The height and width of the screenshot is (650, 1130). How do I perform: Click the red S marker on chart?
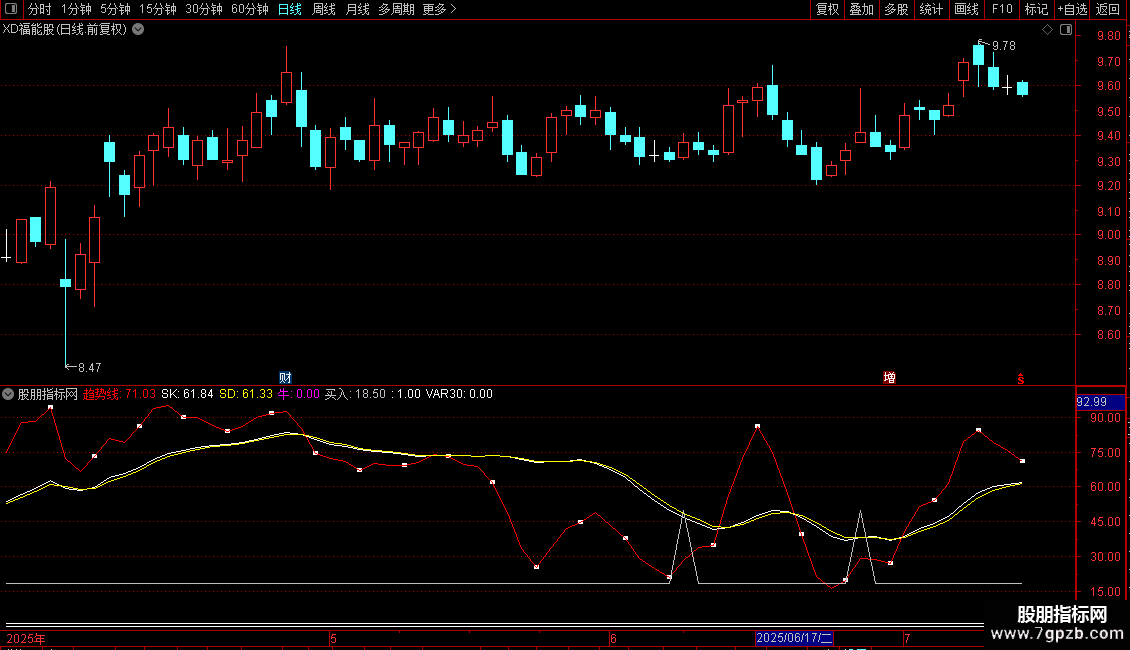pos(1020,379)
